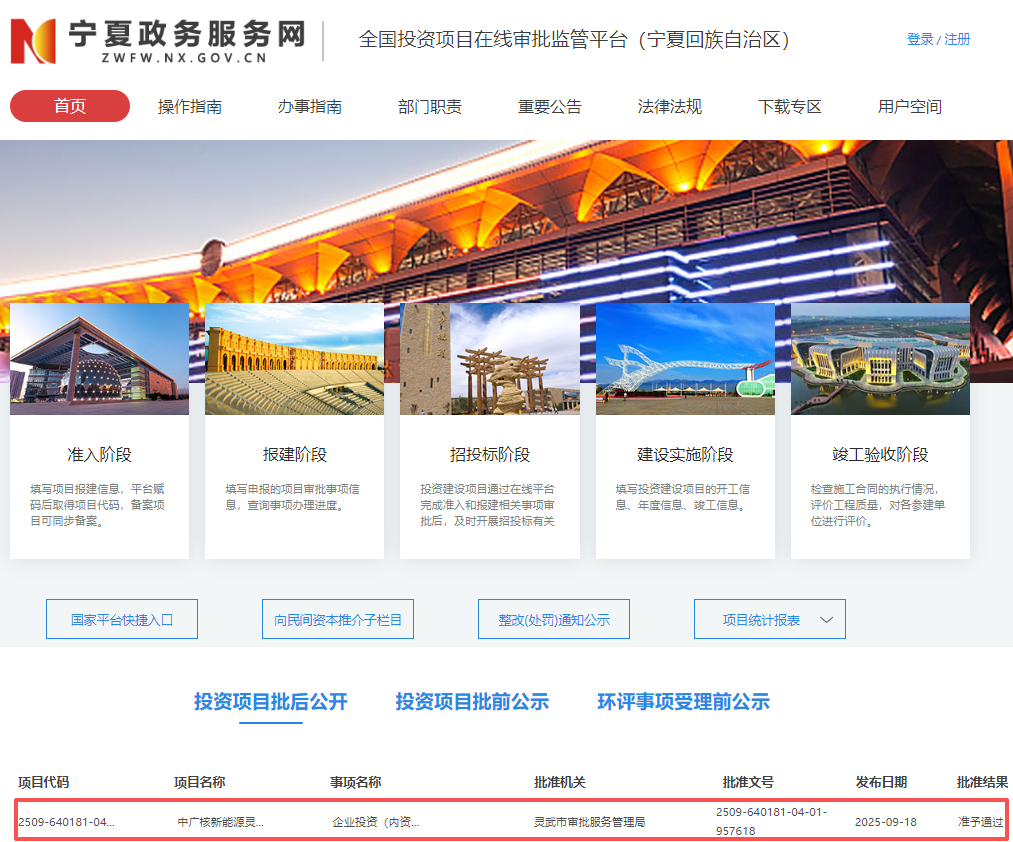Switch to the 投资项目批前公示 tab
The width and height of the screenshot is (1013, 842).
[x=472, y=702]
